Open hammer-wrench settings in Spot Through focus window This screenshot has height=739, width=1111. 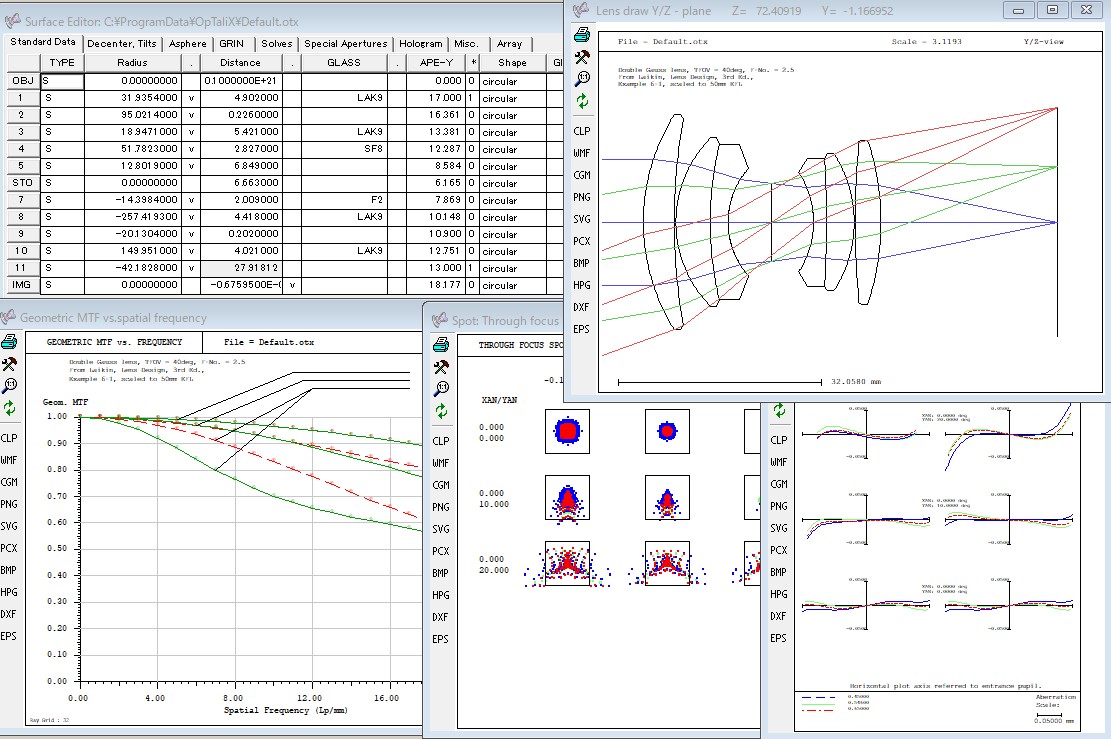[x=440, y=366]
